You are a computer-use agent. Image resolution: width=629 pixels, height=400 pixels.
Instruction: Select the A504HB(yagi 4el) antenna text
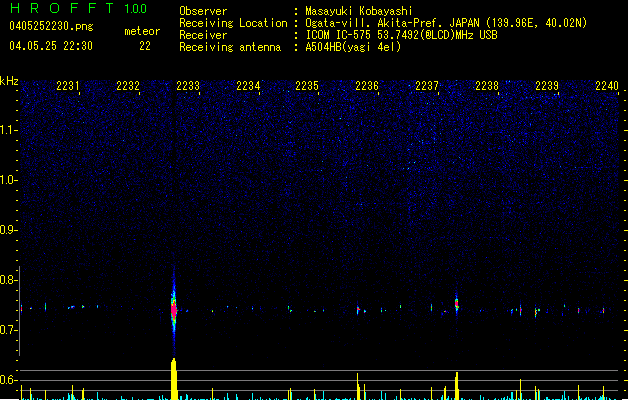coord(353,47)
